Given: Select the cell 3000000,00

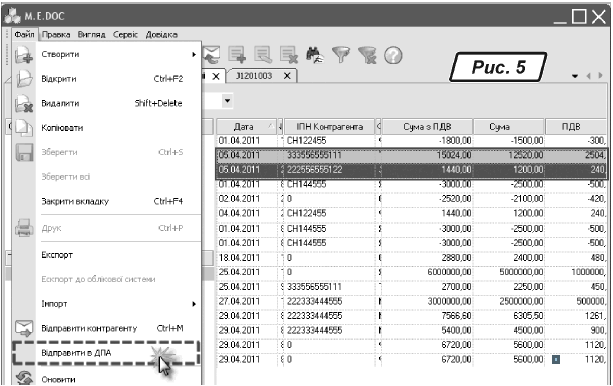Looking at the screenshot, I should click(427, 302).
